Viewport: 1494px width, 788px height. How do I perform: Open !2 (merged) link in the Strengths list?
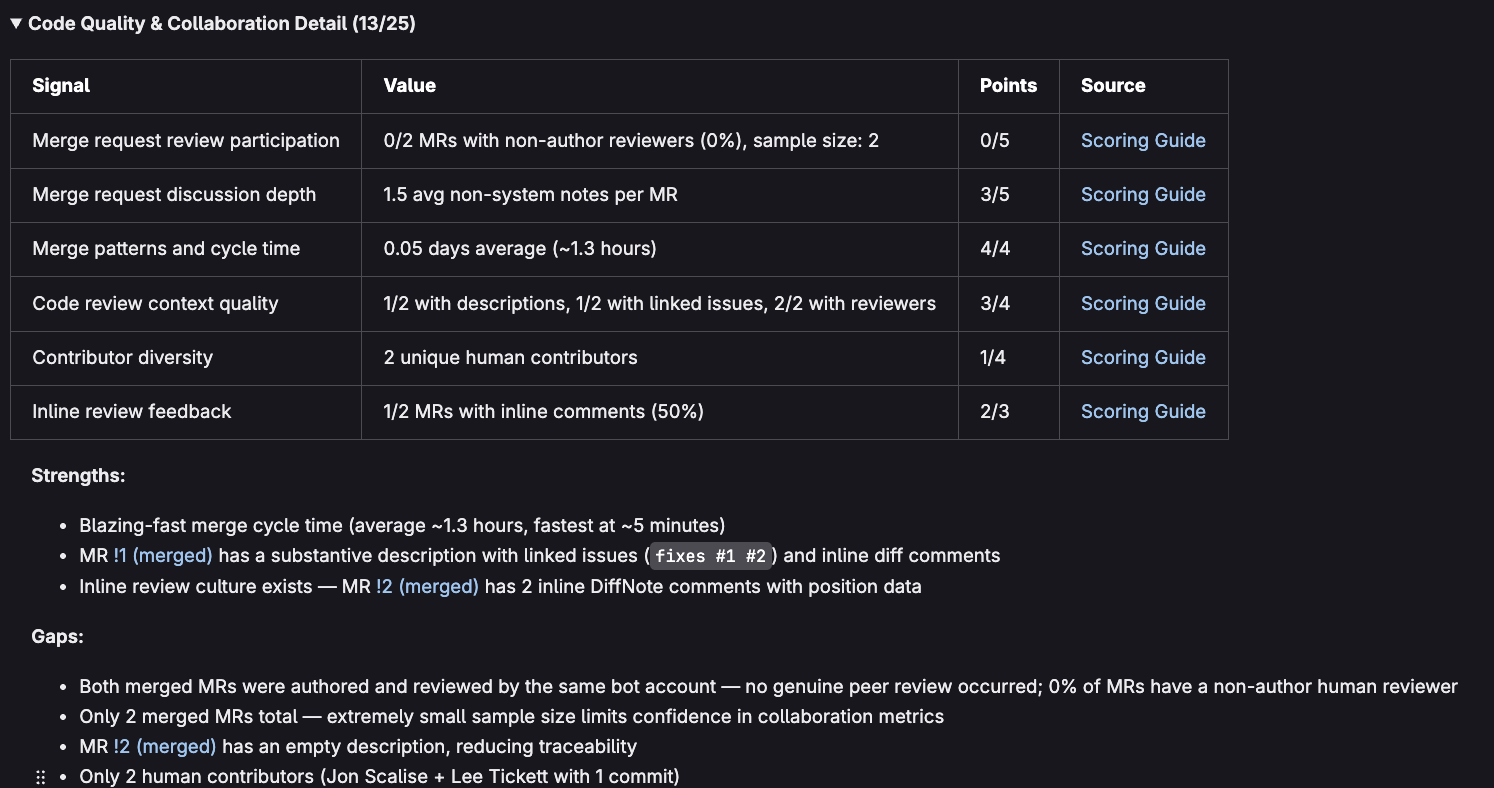tap(427, 587)
